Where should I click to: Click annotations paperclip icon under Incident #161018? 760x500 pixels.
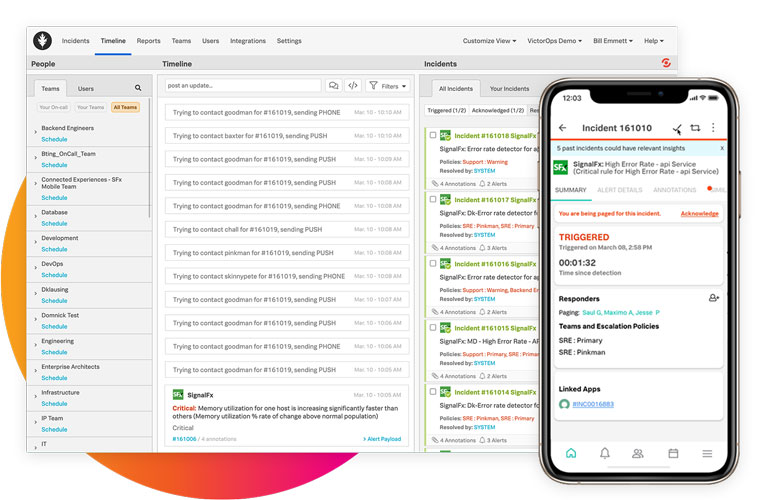tap(435, 184)
